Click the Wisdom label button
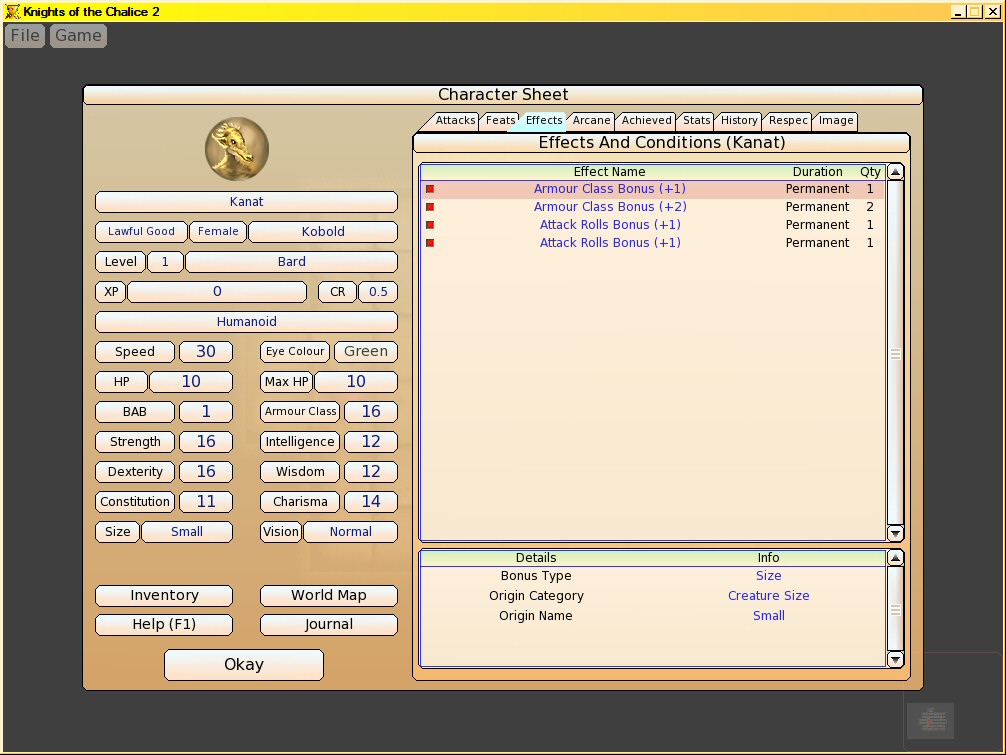Screen dimensions: 1006x755 tap(300, 472)
